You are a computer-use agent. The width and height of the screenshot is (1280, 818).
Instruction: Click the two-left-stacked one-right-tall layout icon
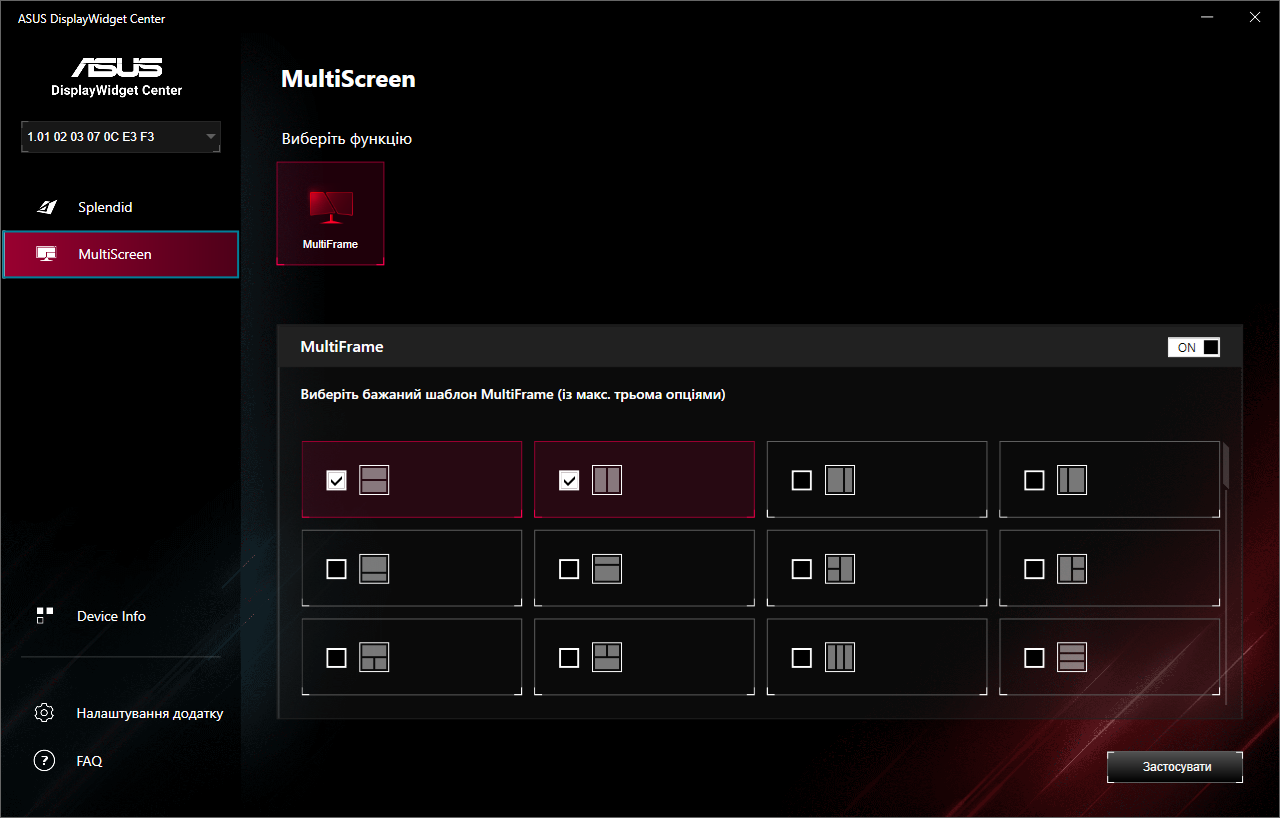click(840, 569)
